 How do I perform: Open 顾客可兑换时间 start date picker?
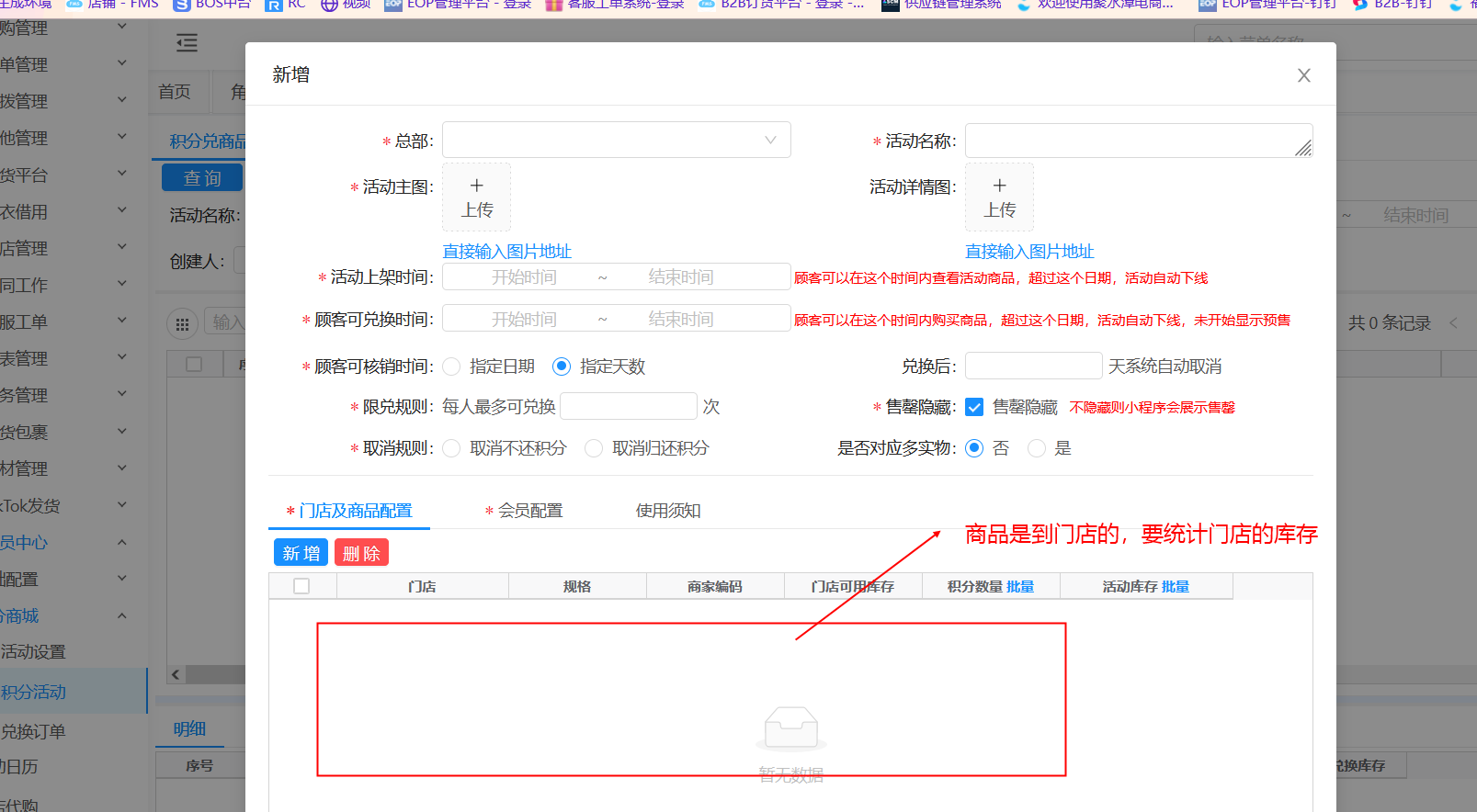click(524, 320)
